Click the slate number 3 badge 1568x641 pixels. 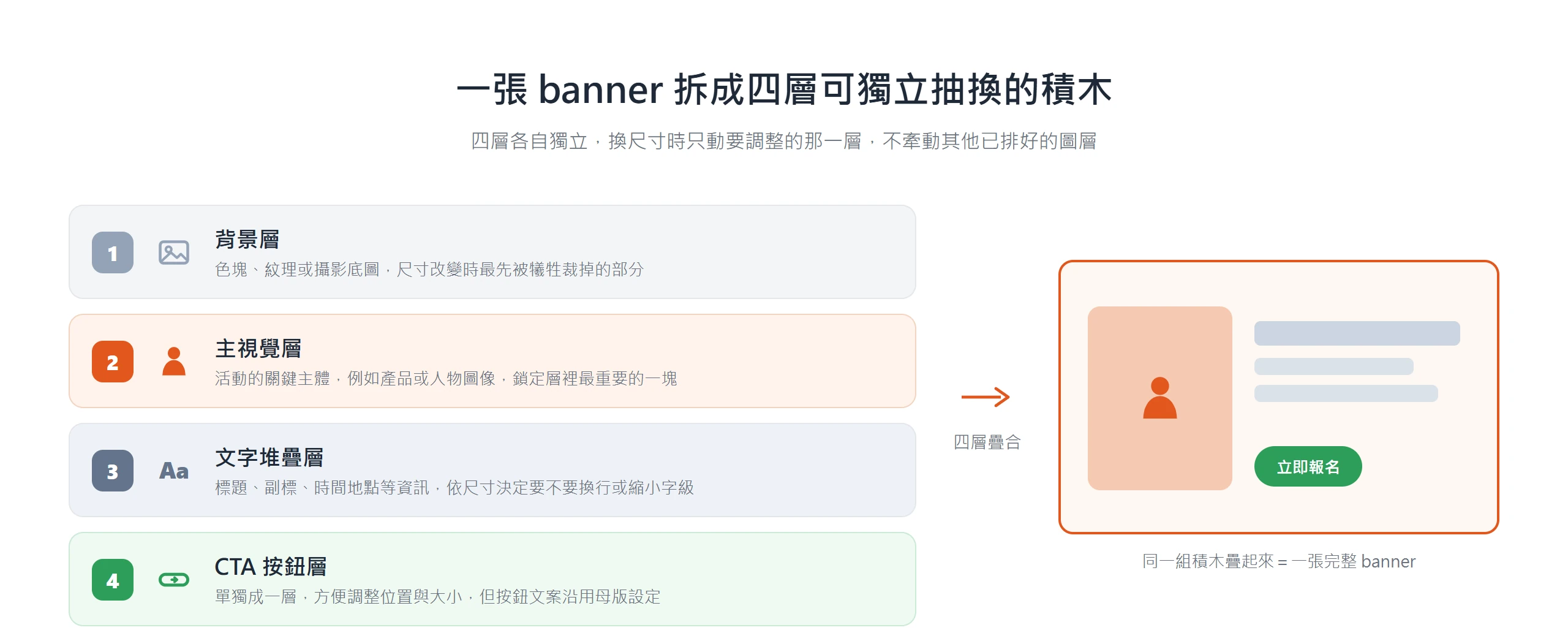click(113, 471)
